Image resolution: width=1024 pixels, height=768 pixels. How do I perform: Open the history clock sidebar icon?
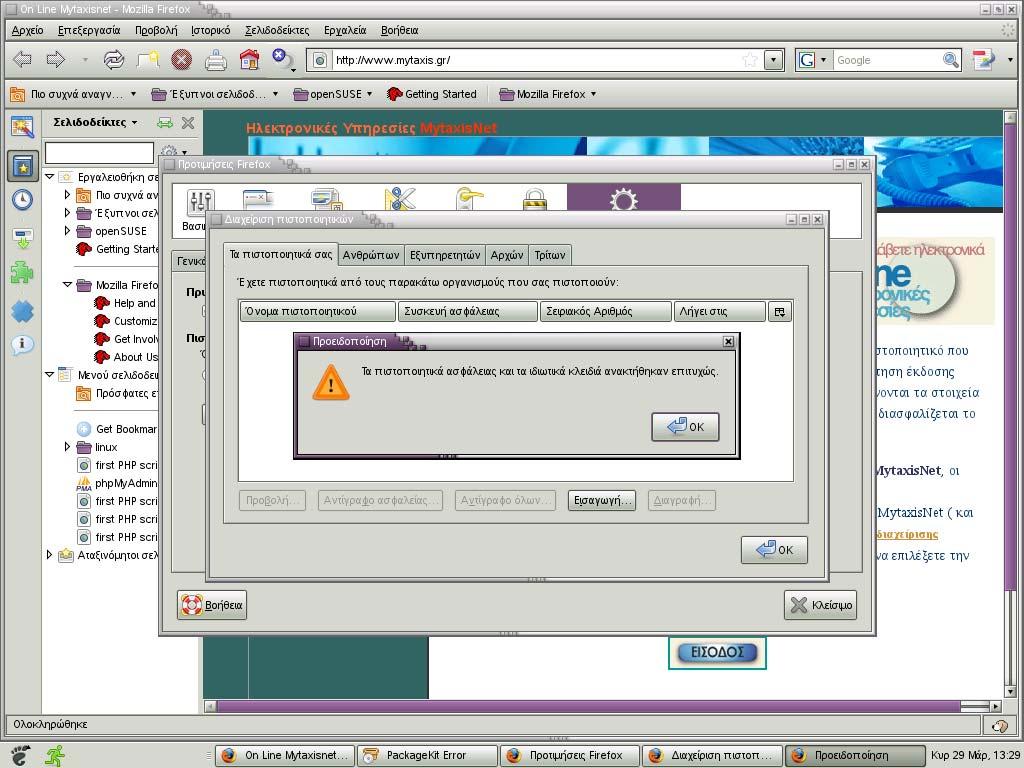coord(23,200)
